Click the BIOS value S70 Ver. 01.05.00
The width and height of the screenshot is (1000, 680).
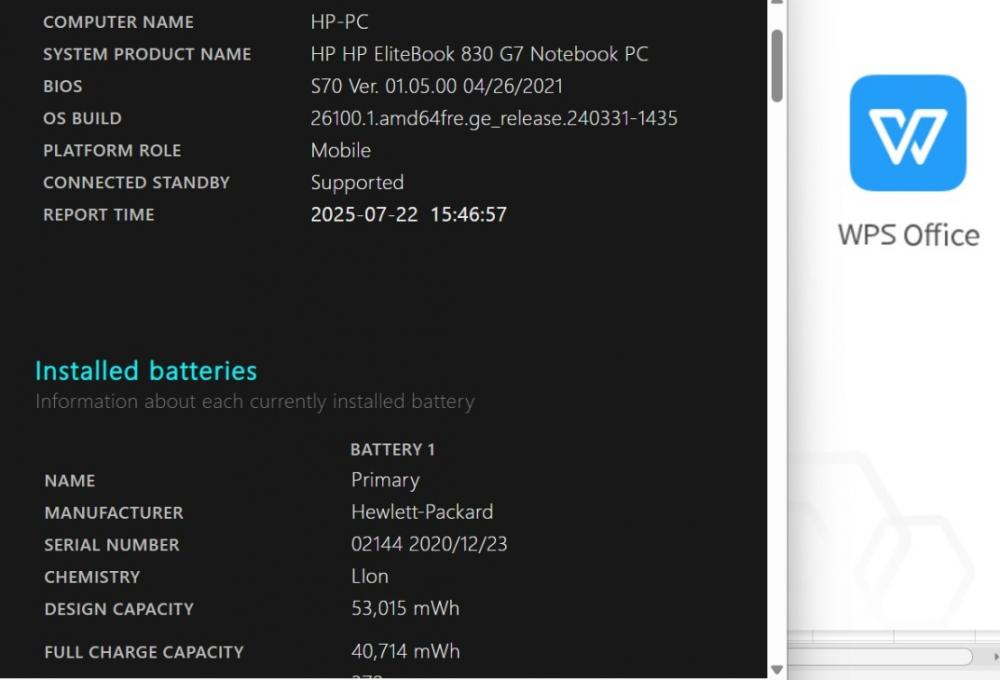pos(437,86)
